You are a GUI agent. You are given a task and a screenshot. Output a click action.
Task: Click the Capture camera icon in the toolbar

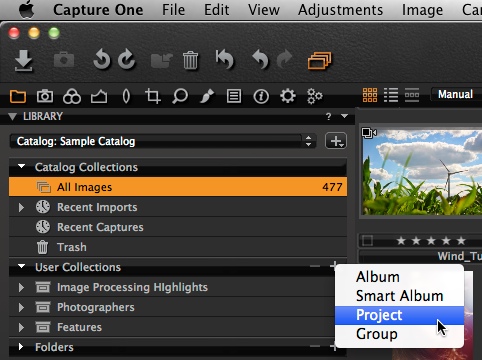pyautogui.click(x=64, y=60)
